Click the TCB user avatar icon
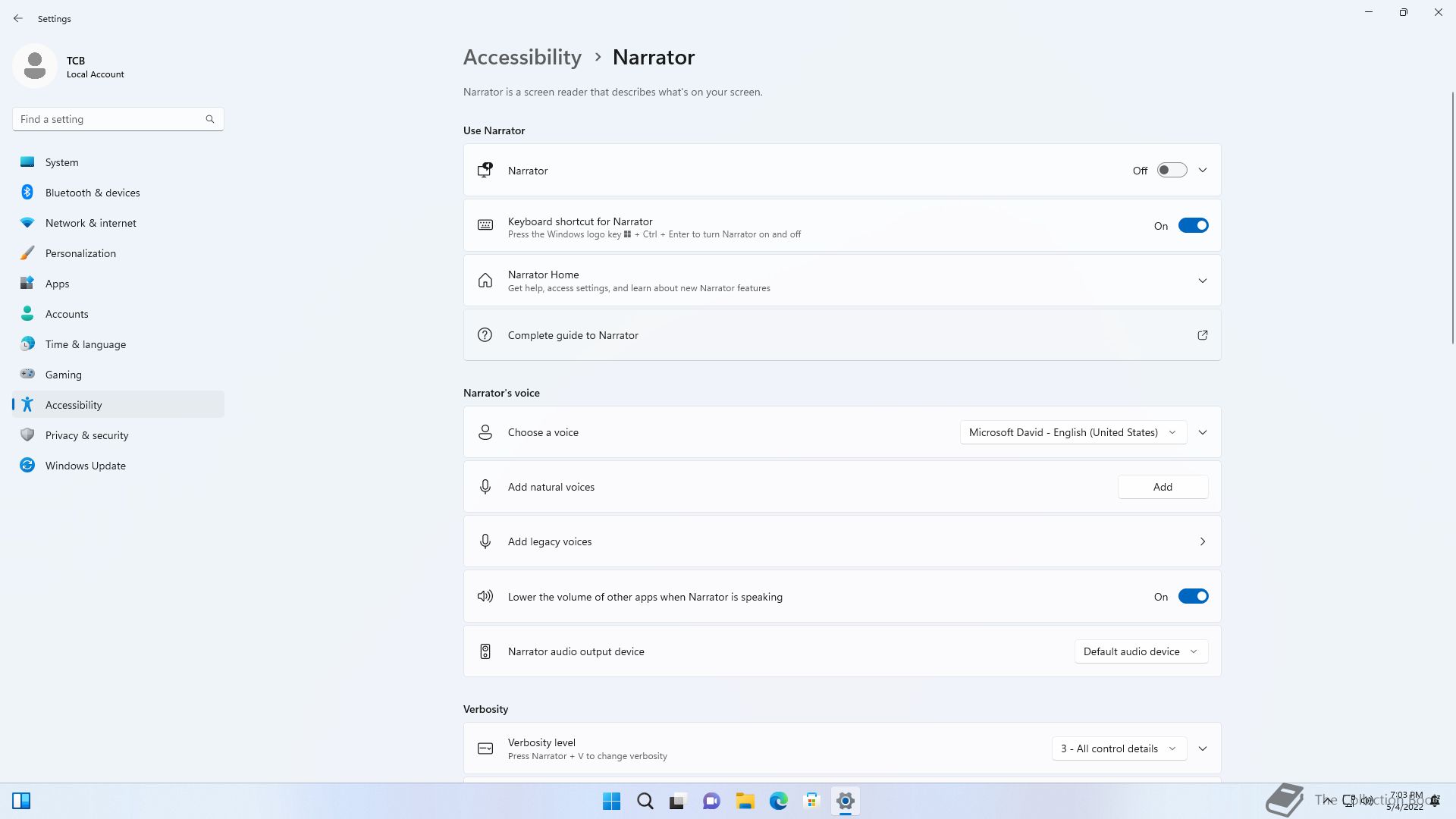The image size is (1456, 819). click(35, 66)
